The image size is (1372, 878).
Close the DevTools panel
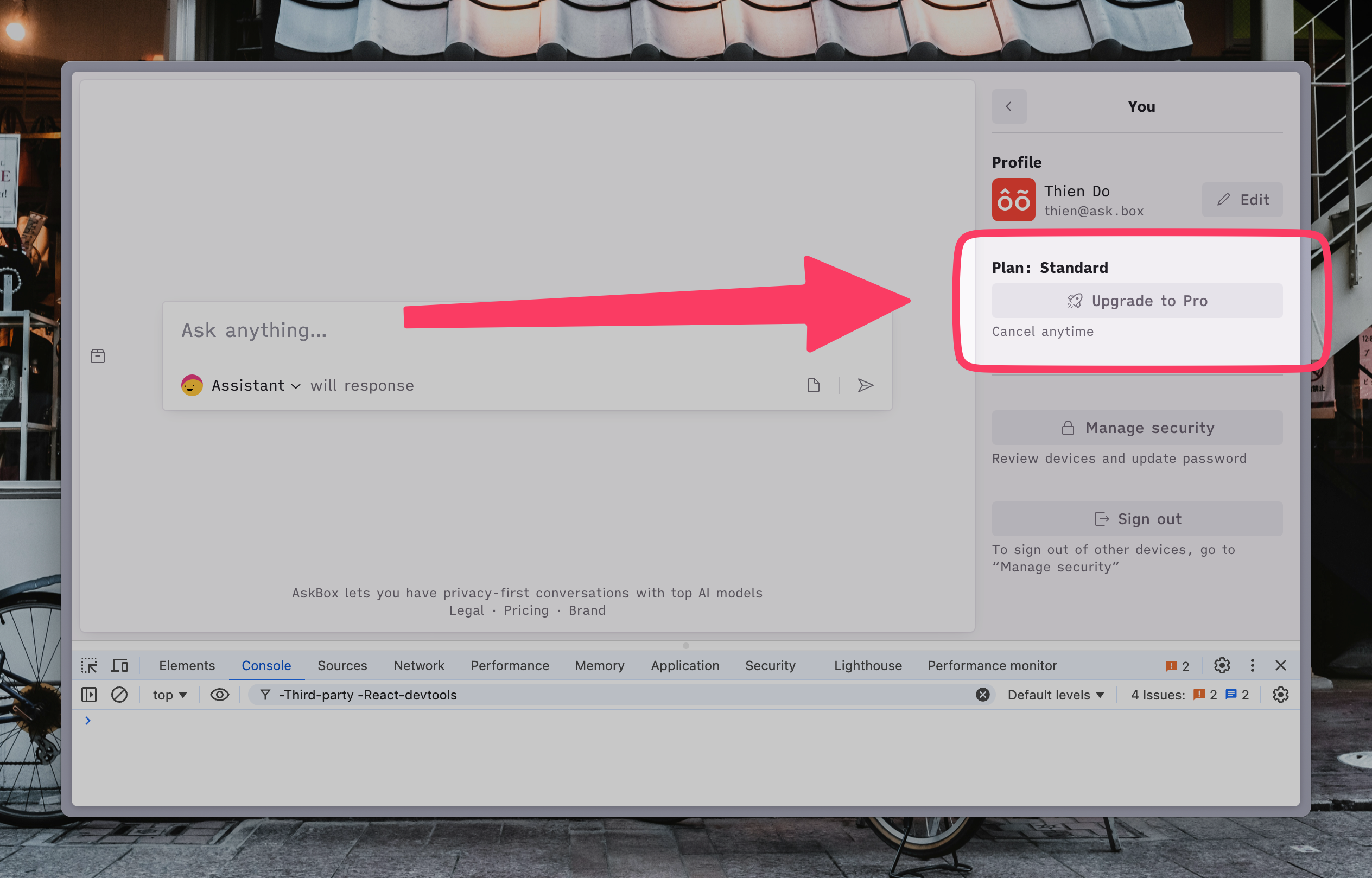pyautogui.click(x=1281, y=665)
